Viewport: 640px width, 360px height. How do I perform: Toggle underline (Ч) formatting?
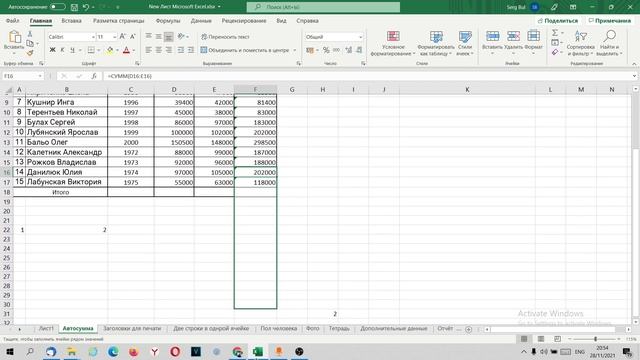[72, 50]
